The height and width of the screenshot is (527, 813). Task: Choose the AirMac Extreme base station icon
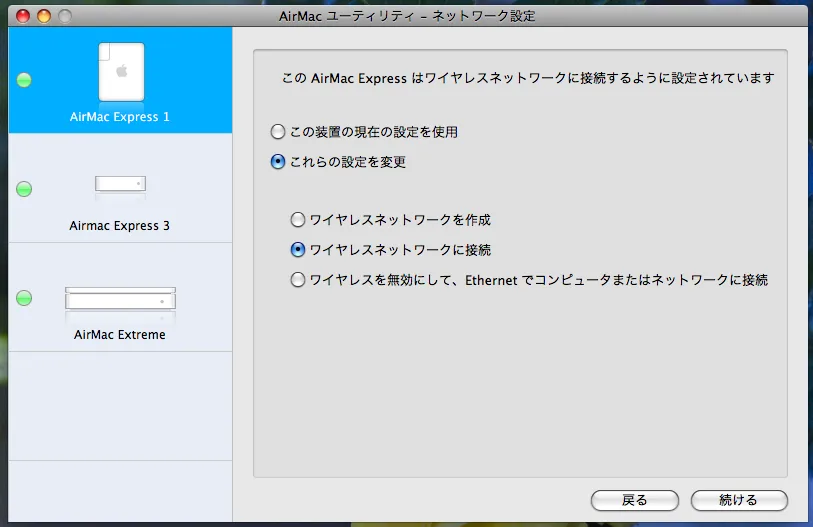click(120, 298)
